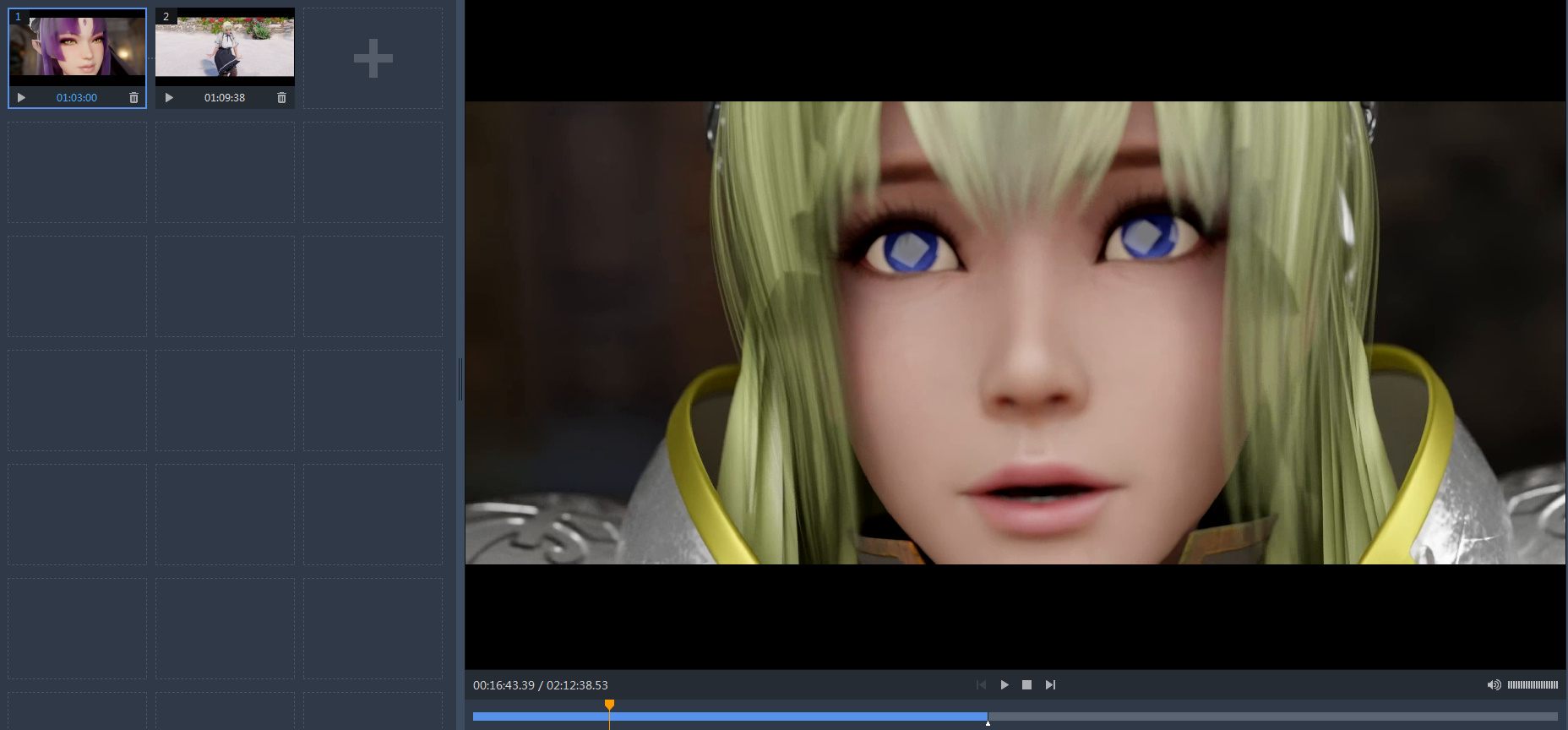Select clip 1 purple-haired thumbnail

click(x=77, y=47)
